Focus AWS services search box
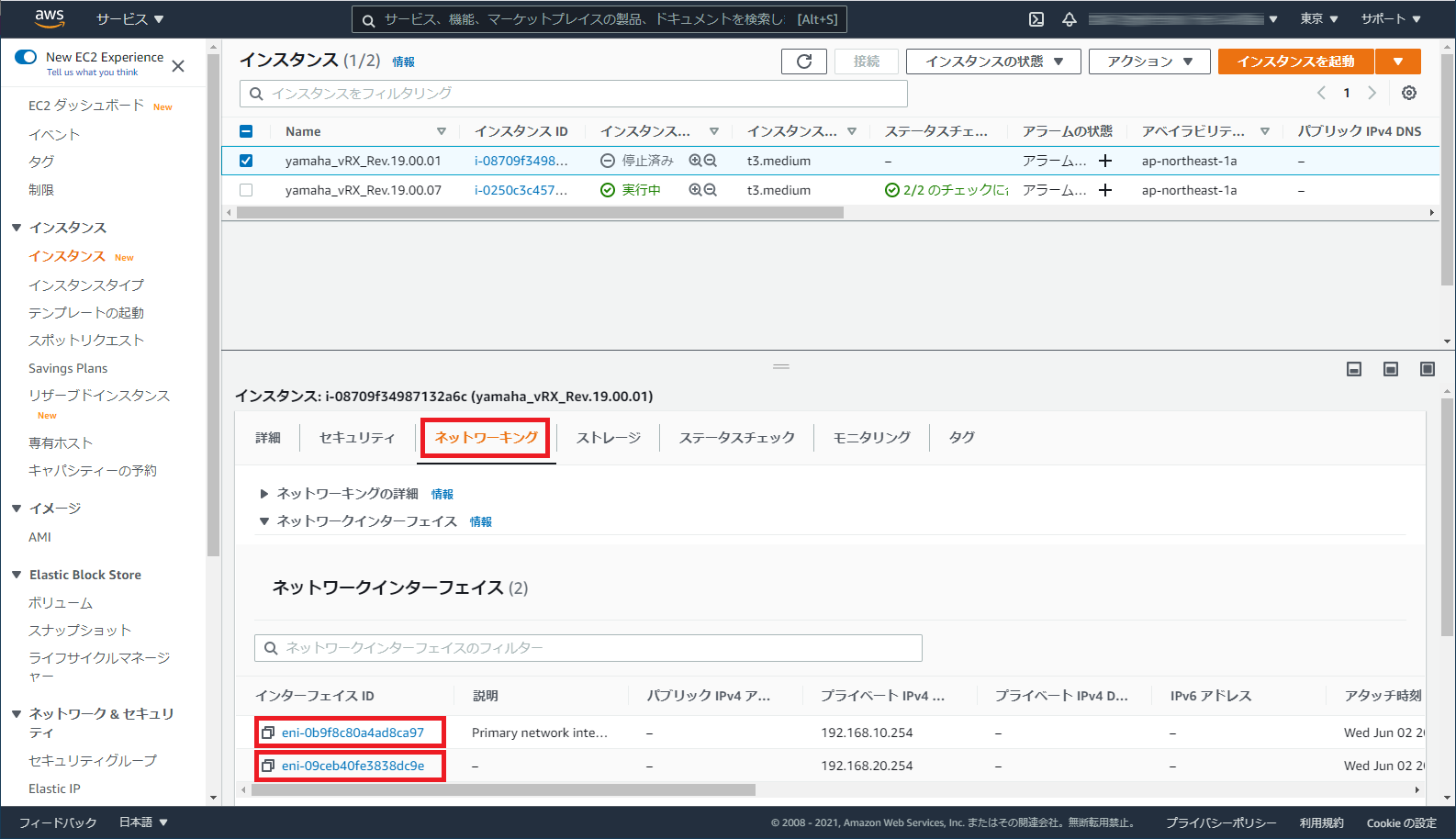The width and height of the screenshot is (1456, 839). [x=599, y=19]
